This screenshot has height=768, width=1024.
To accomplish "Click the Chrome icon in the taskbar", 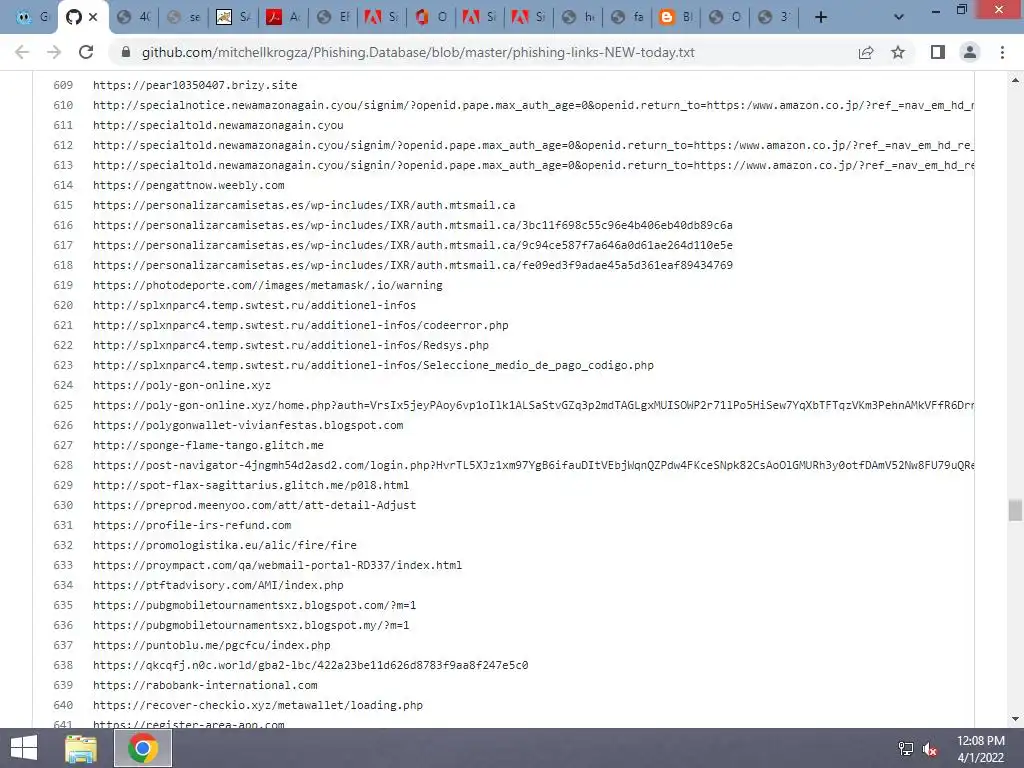I will [143, 748].
